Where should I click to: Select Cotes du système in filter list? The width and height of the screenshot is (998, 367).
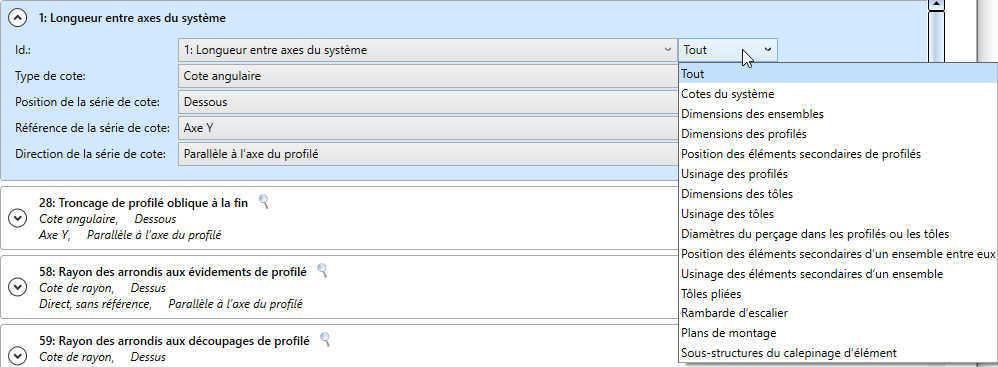727,94
